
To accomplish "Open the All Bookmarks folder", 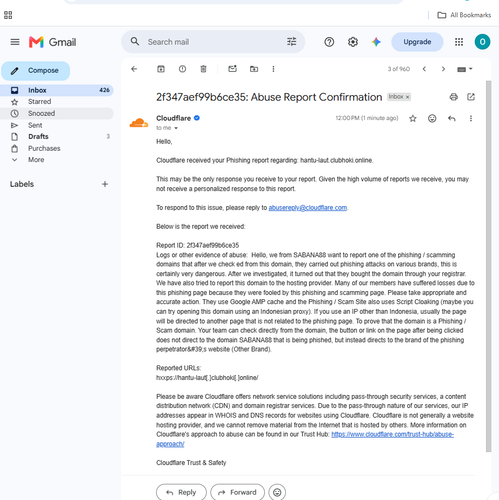I will tap(464, 15).
